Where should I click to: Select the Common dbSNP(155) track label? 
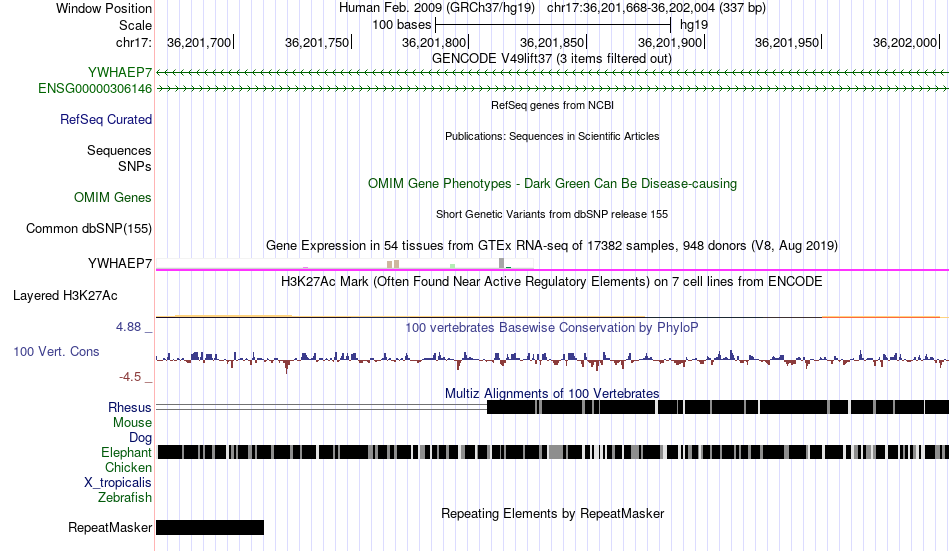(89, 229)
